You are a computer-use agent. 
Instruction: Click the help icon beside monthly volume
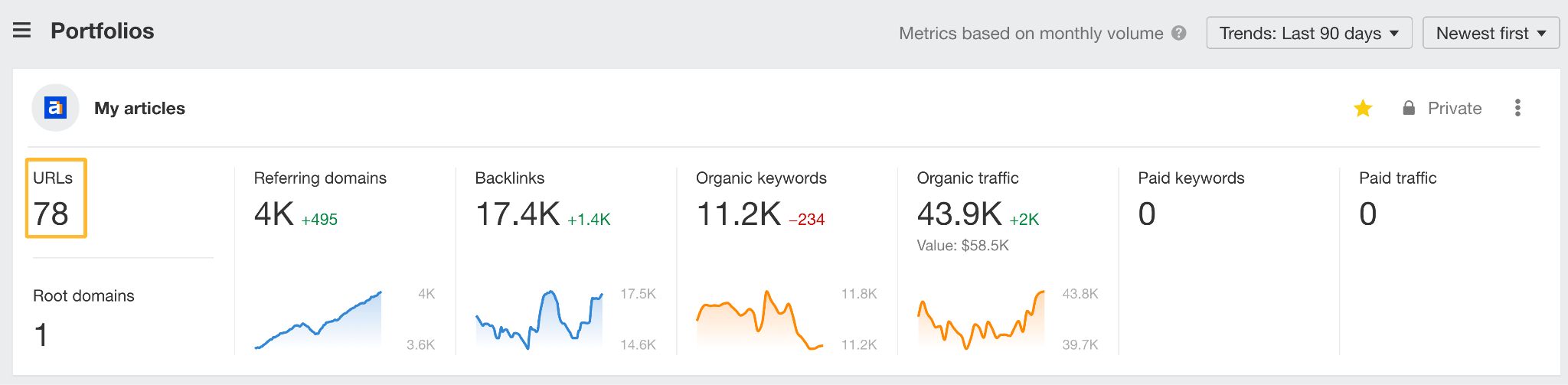coord(1179,33)
